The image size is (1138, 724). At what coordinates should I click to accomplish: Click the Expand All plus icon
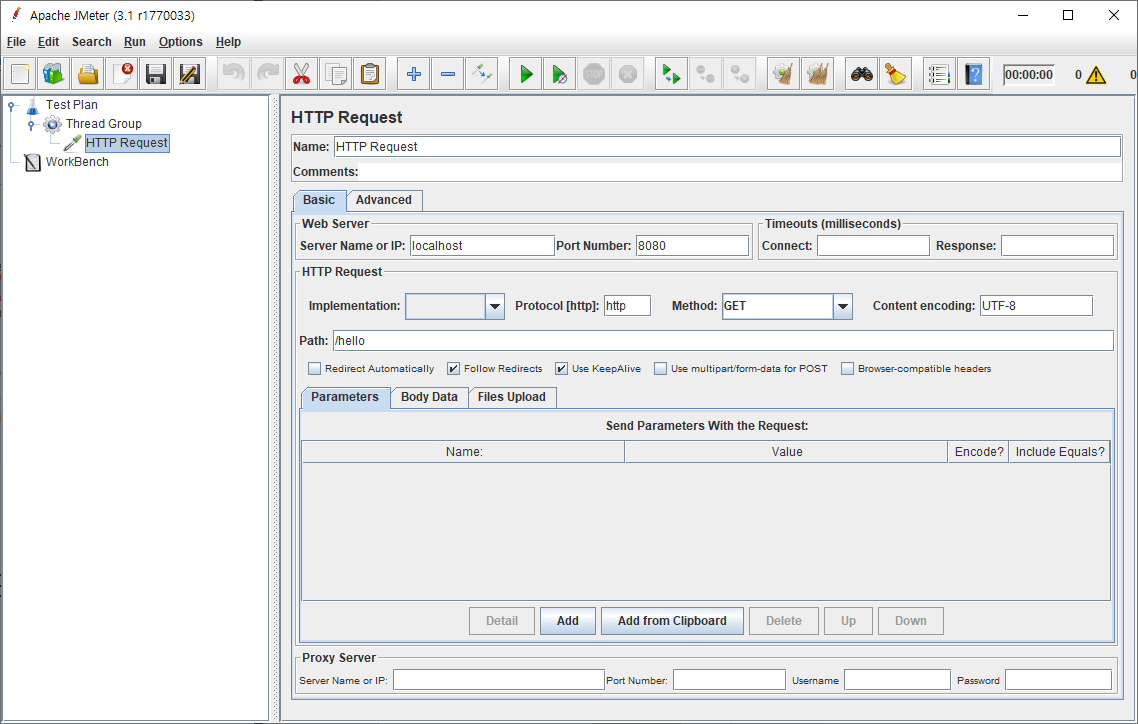coord(414,74)
